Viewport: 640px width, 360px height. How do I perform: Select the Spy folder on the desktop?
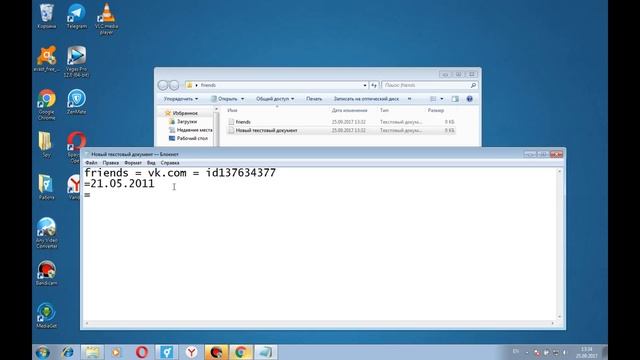[x=46, y=145]
